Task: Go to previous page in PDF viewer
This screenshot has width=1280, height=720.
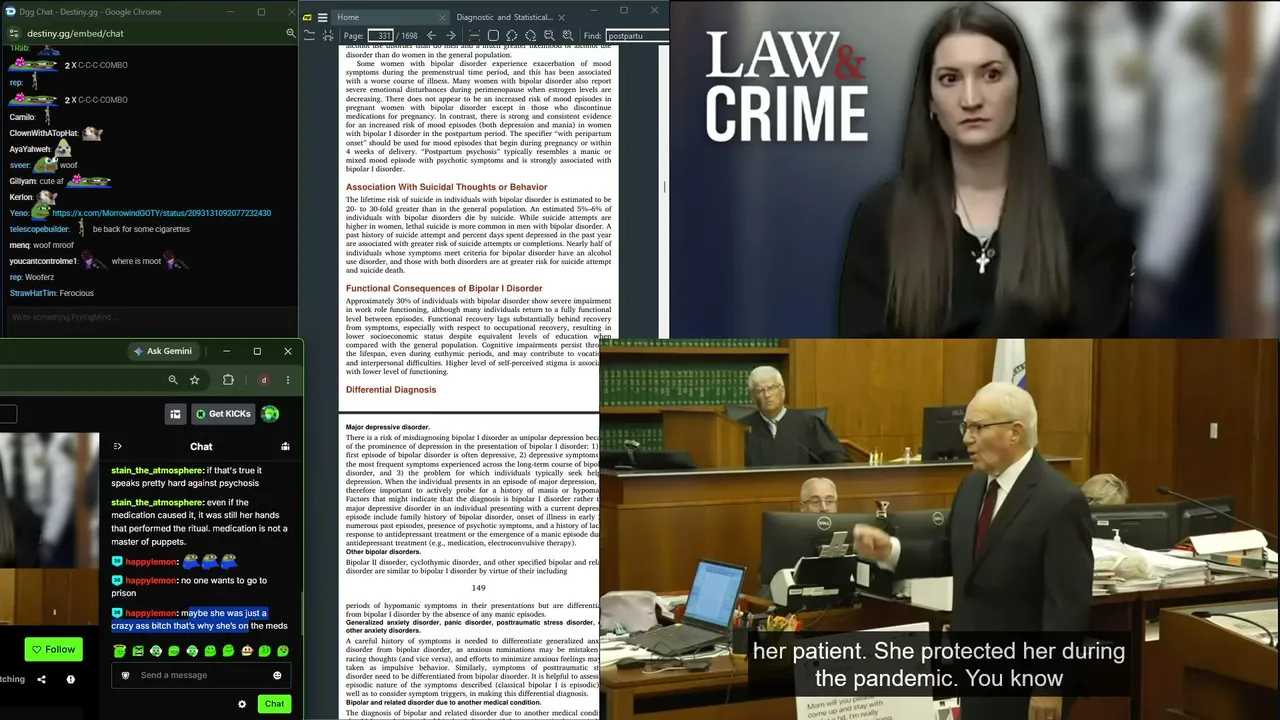Action: 431,36
